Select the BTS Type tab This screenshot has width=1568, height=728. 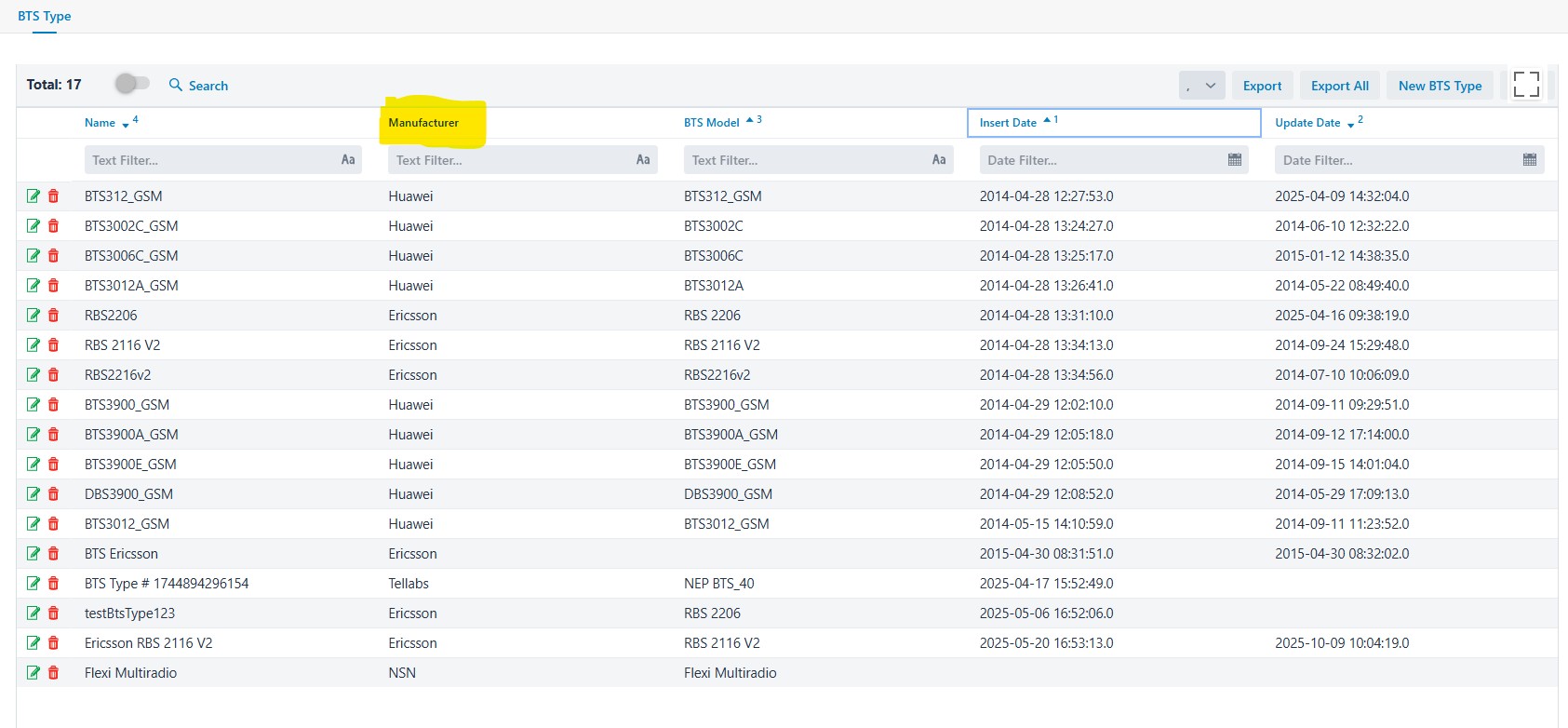tap(45, 16)
